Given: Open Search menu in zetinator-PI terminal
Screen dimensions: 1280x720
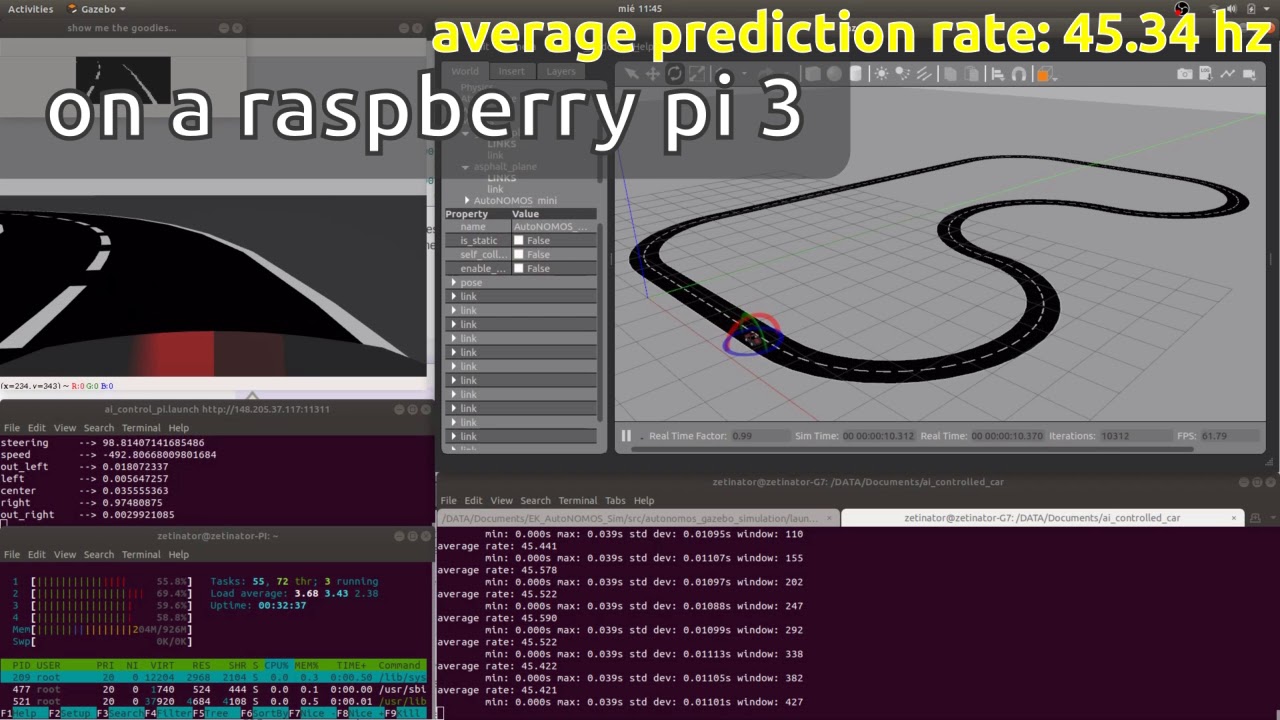Looking at the screenshot, I should coord(98,554).
